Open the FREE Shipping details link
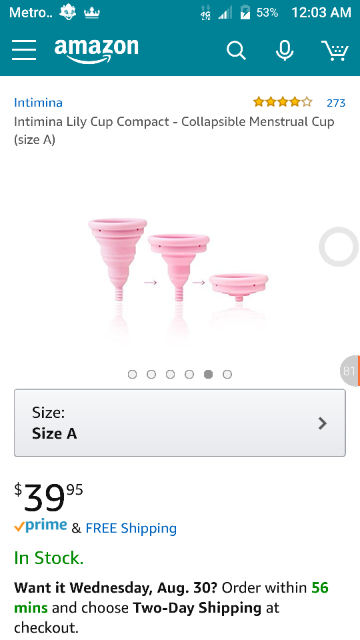Image resolution: width=360 pixels, height=640 pixels. [131, 528]
